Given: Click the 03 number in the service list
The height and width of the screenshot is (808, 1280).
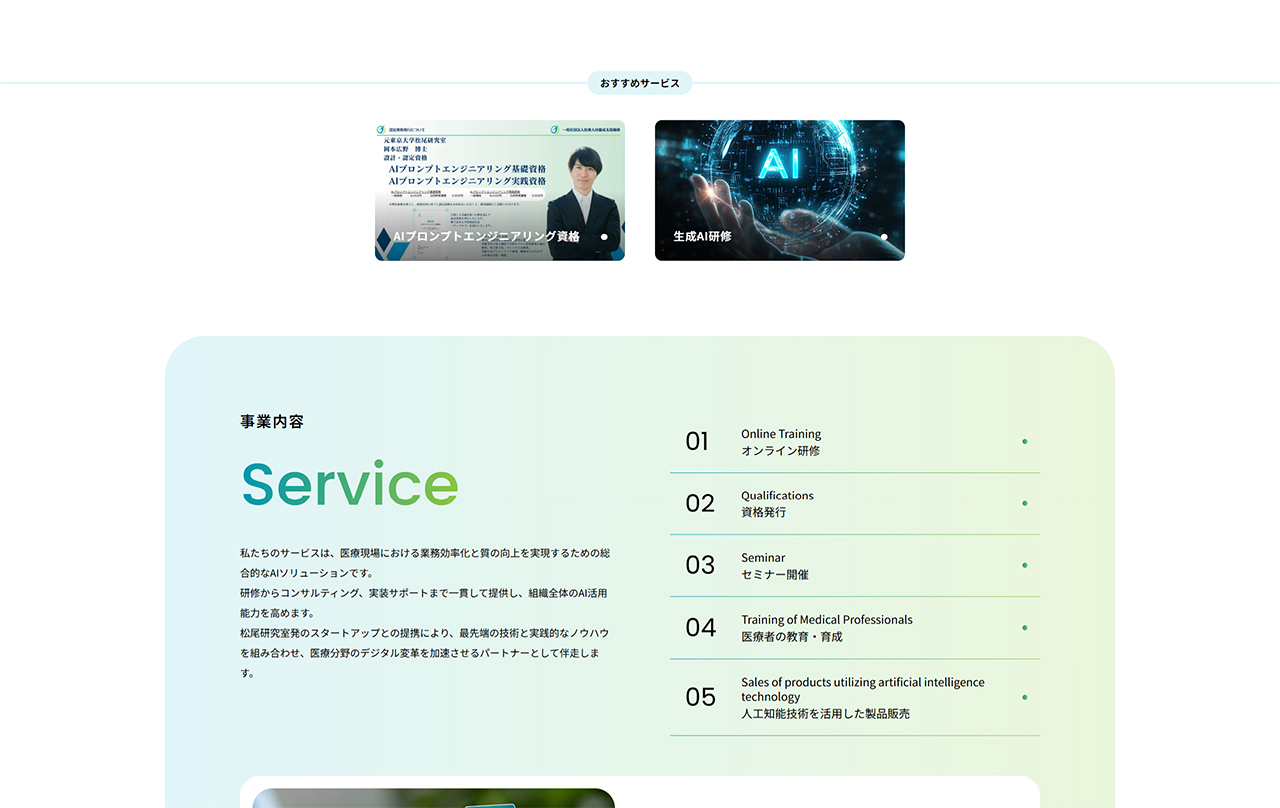Looking at the screenshot, I should tap(700, 565).
